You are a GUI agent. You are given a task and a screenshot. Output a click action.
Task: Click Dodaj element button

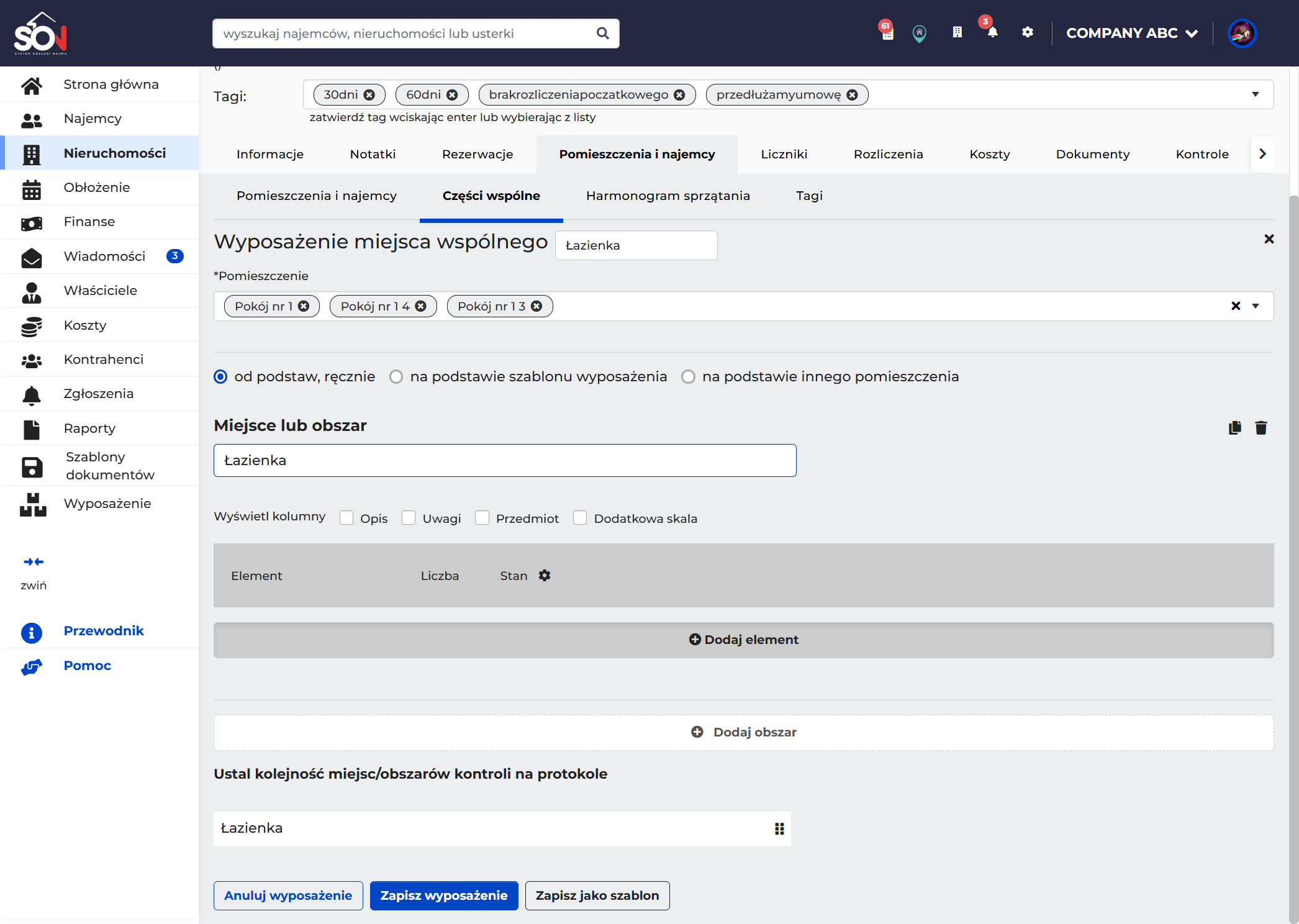click(x=743, y=640)
